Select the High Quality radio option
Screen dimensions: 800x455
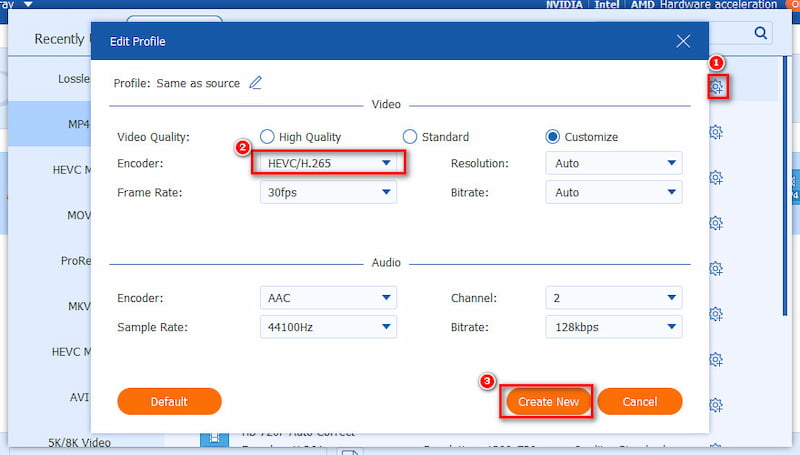point(267,137)
